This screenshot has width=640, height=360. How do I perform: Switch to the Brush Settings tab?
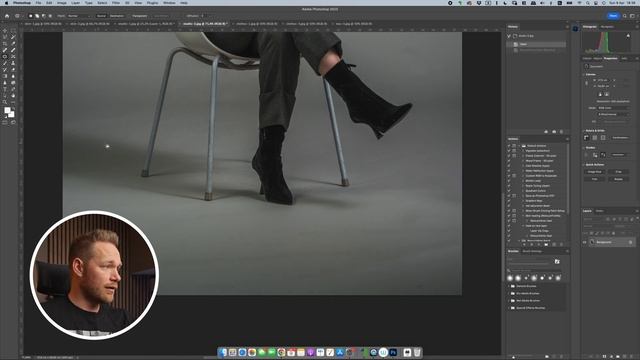[x=532, y=251]
